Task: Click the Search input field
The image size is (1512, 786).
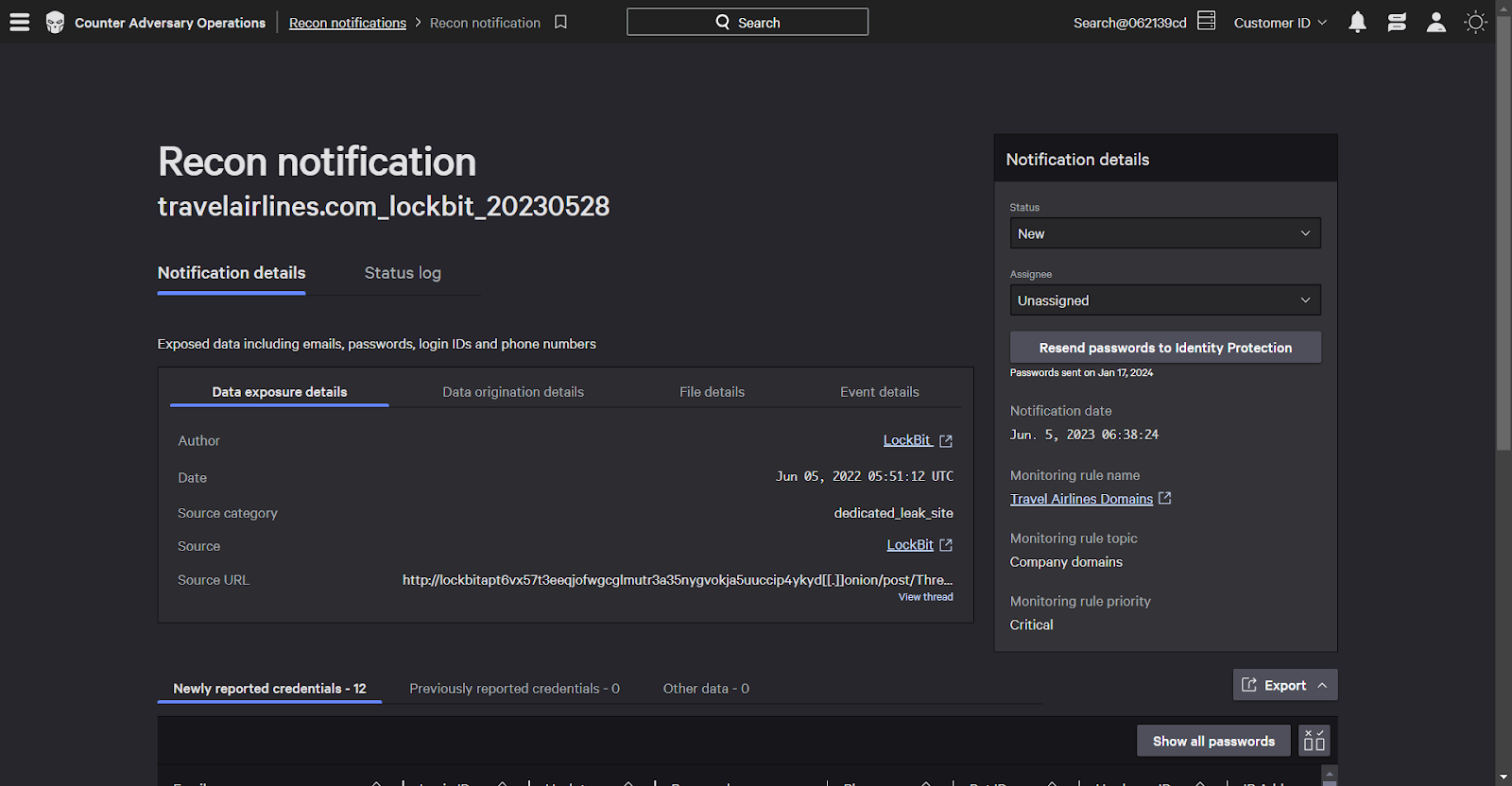Action: click(x=747, y=22)
